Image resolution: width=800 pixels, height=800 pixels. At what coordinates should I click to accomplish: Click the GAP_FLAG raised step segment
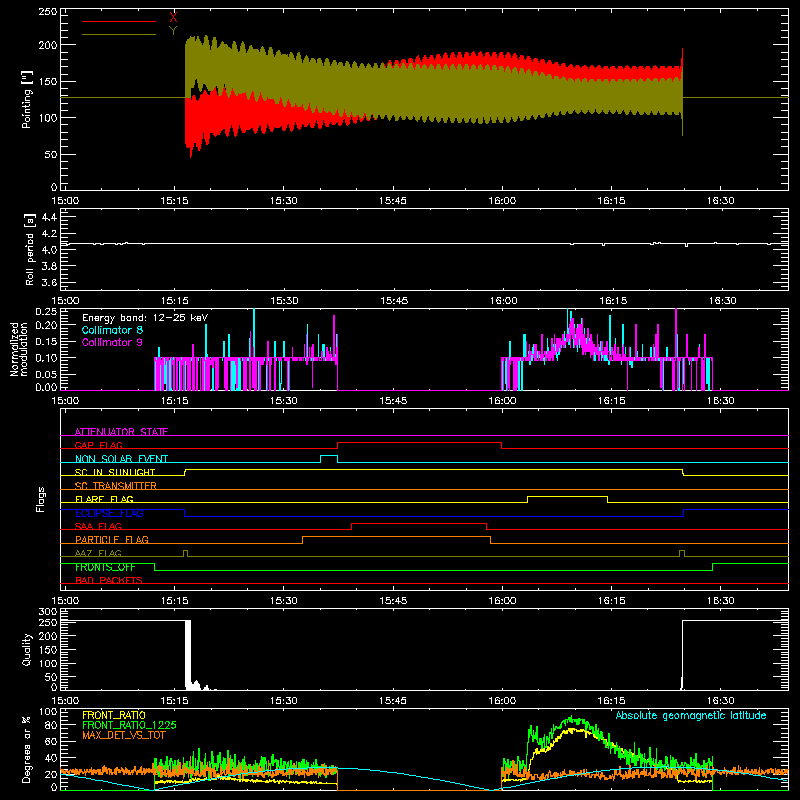[419, 443]
